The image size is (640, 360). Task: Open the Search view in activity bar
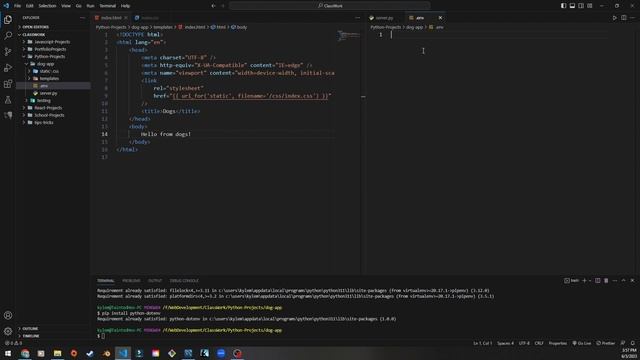pyautogui.click(x=8, y=36)
